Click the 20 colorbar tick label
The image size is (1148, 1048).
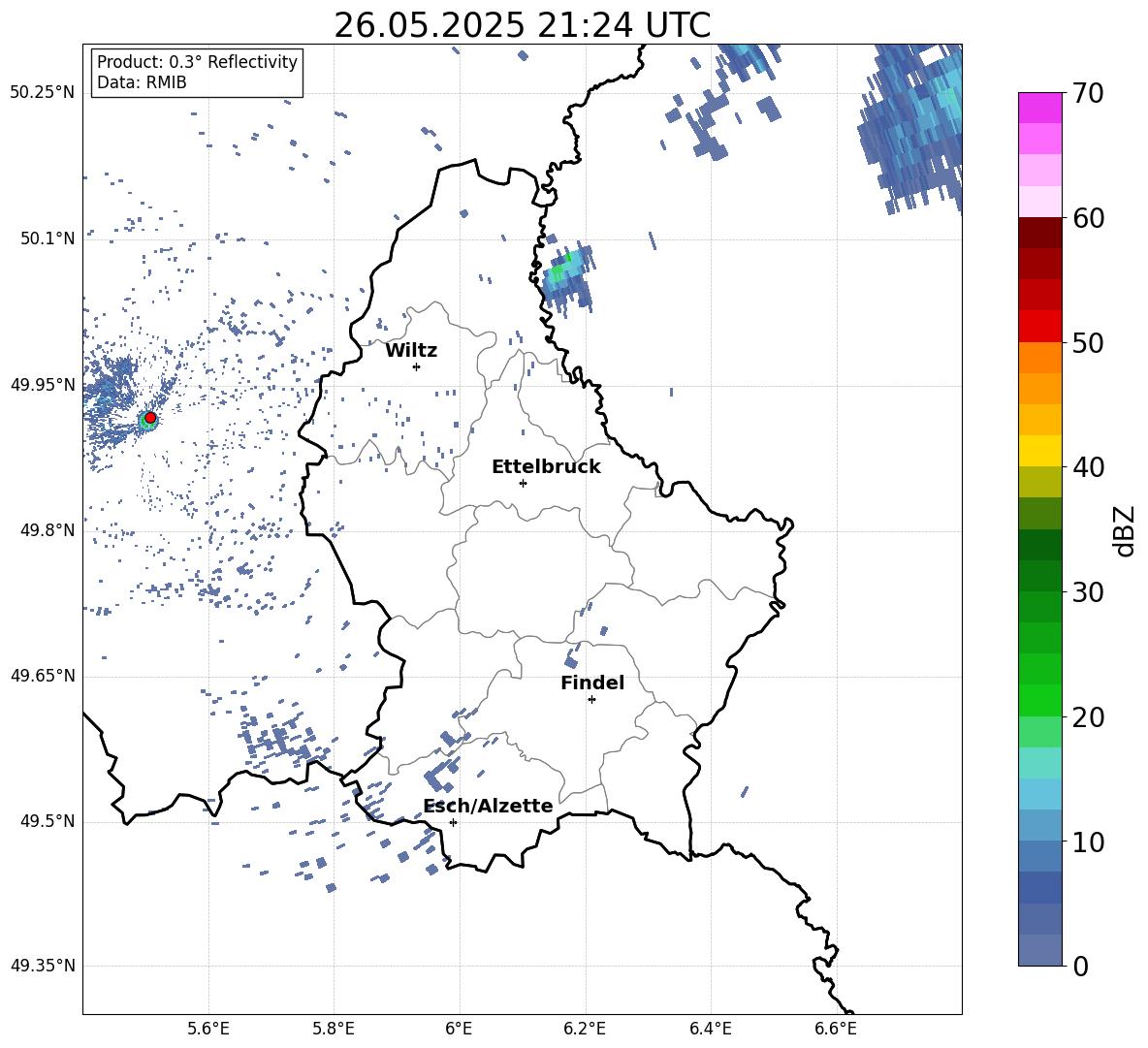[1088, 717]
